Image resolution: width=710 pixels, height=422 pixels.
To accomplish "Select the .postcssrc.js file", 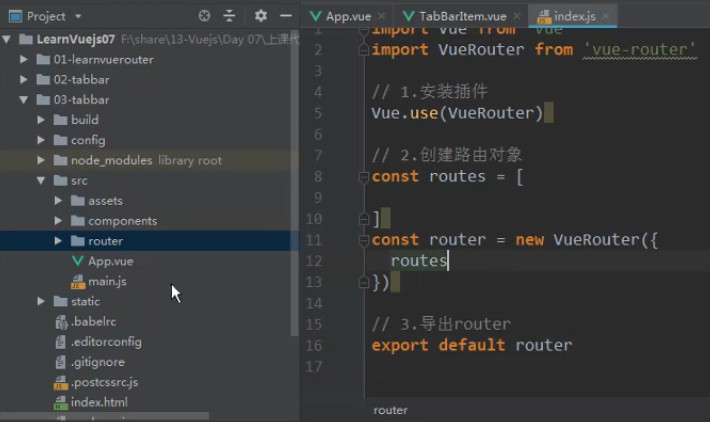I will click(105, 382).
